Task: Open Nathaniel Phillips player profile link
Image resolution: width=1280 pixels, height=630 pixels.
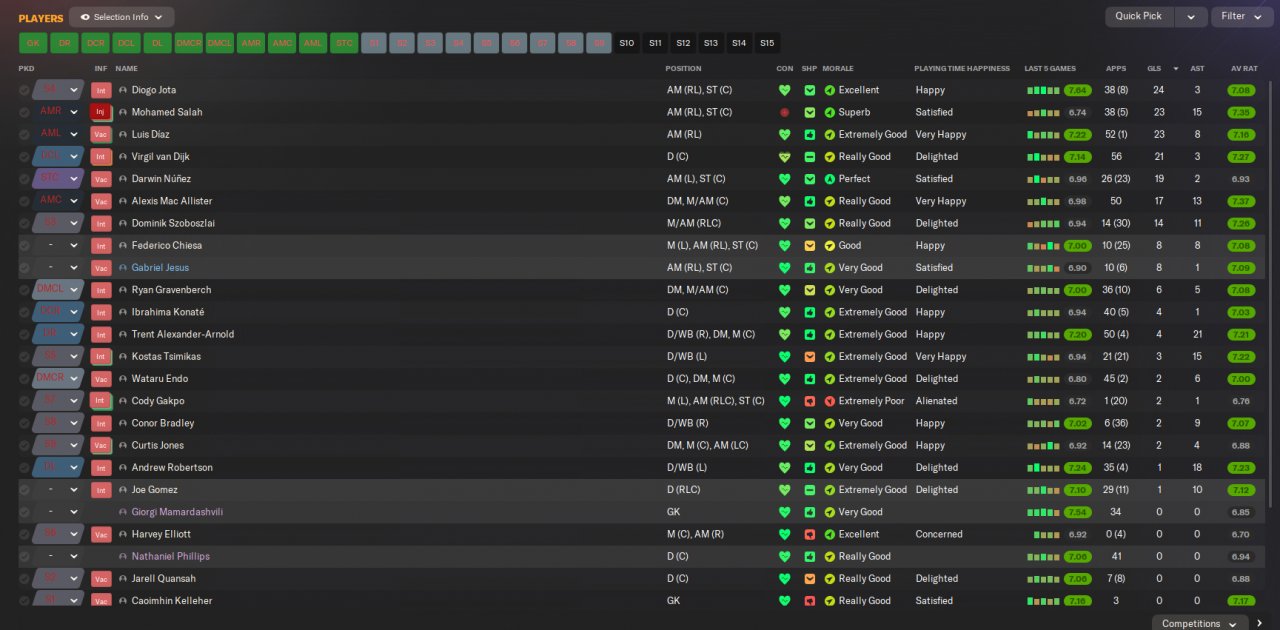Action: (x=171, y=556)
